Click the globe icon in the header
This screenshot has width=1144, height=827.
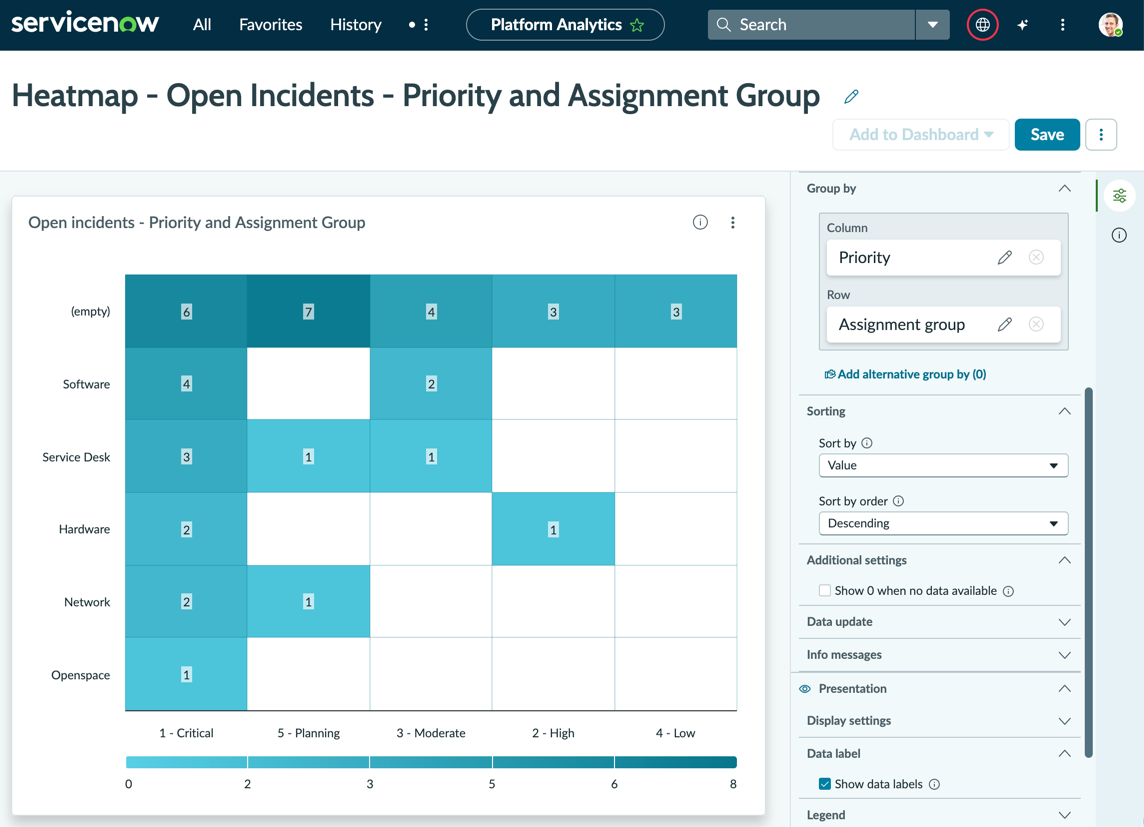982,25
